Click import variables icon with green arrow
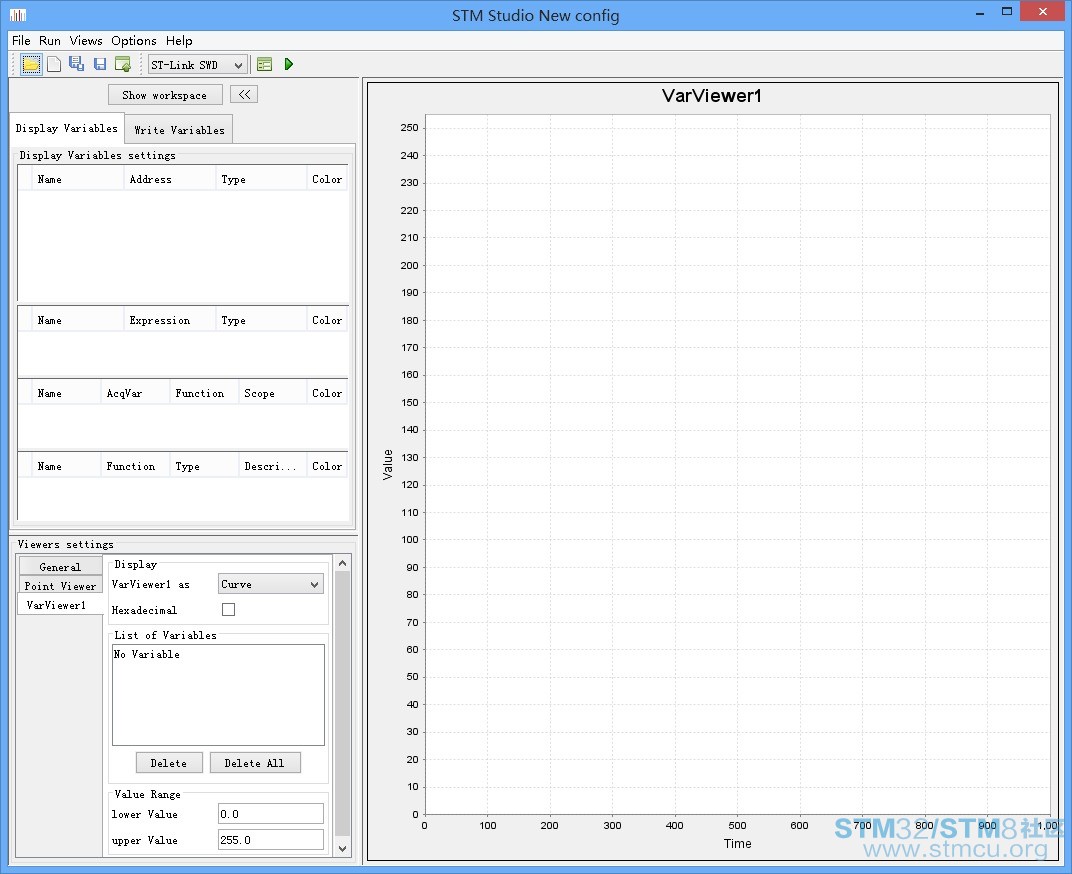1072x874 pixels. pyautogui.click(x=123, y=64)
